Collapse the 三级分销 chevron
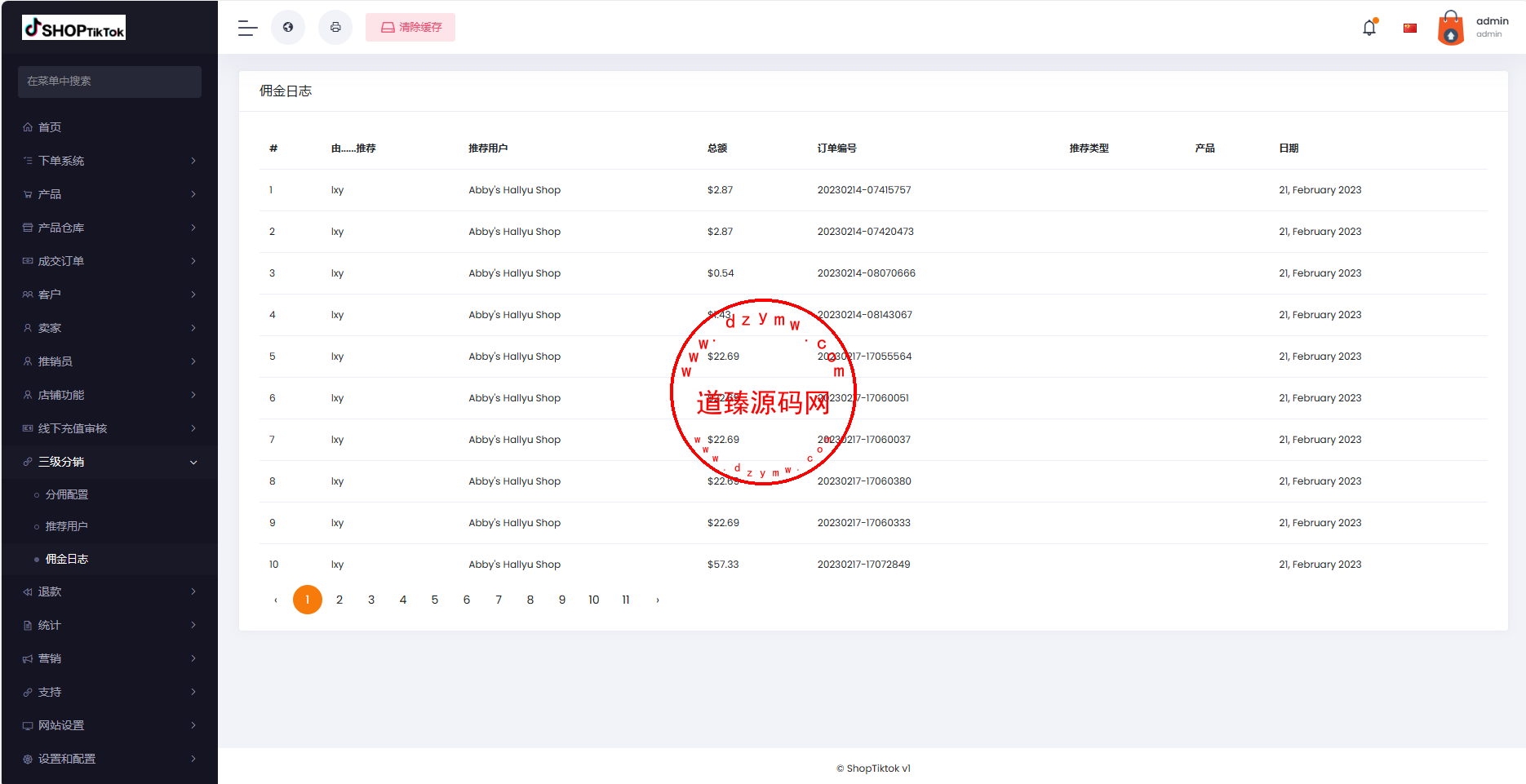The height and width of the screenshot is (784, 1526). pos(193,463)
